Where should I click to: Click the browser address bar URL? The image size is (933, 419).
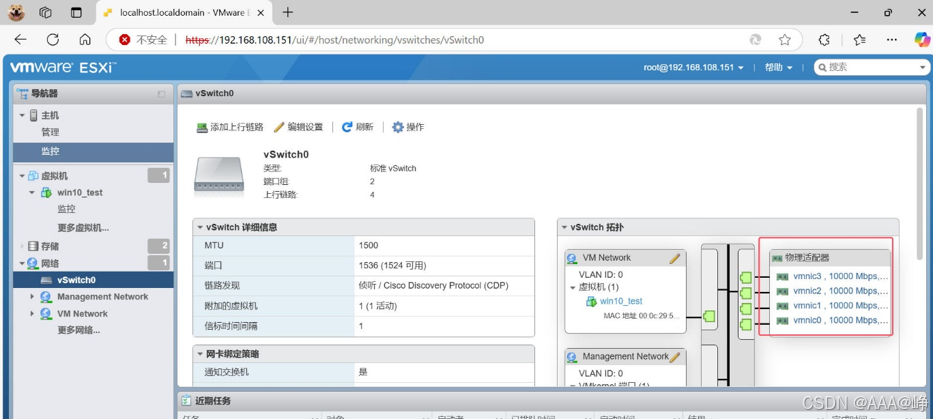pyautogui.click(x=334, y=40)
